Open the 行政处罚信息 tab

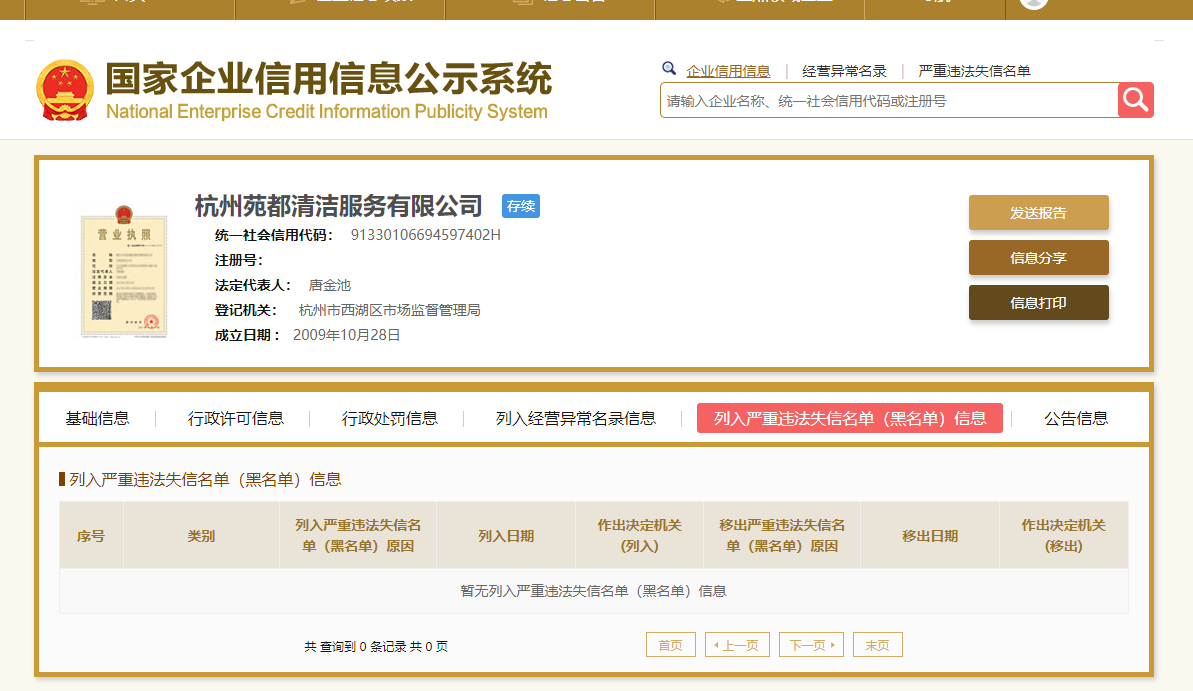pyautogui.click(x=389, y=419)
